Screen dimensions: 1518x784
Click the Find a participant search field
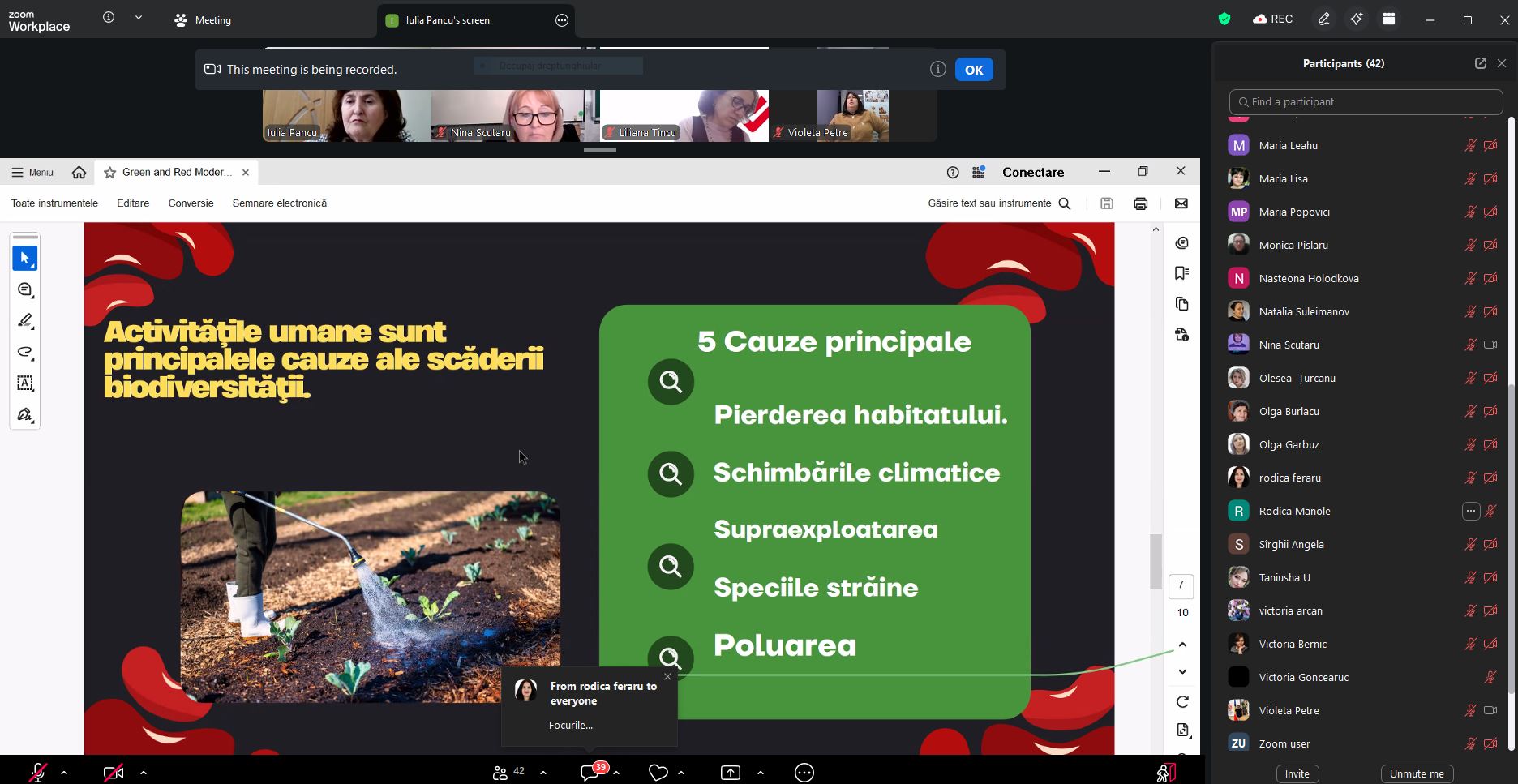point(1366,102)
